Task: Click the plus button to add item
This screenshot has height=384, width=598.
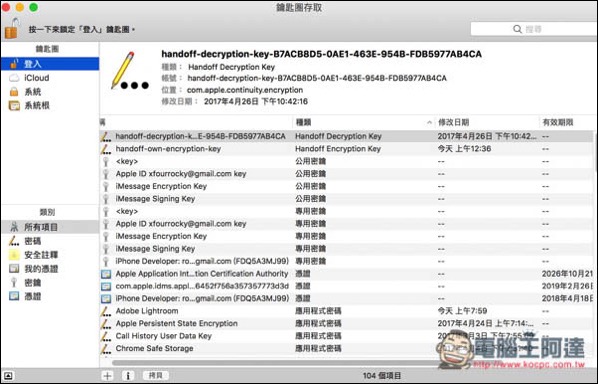Action: tap(108, 376)
